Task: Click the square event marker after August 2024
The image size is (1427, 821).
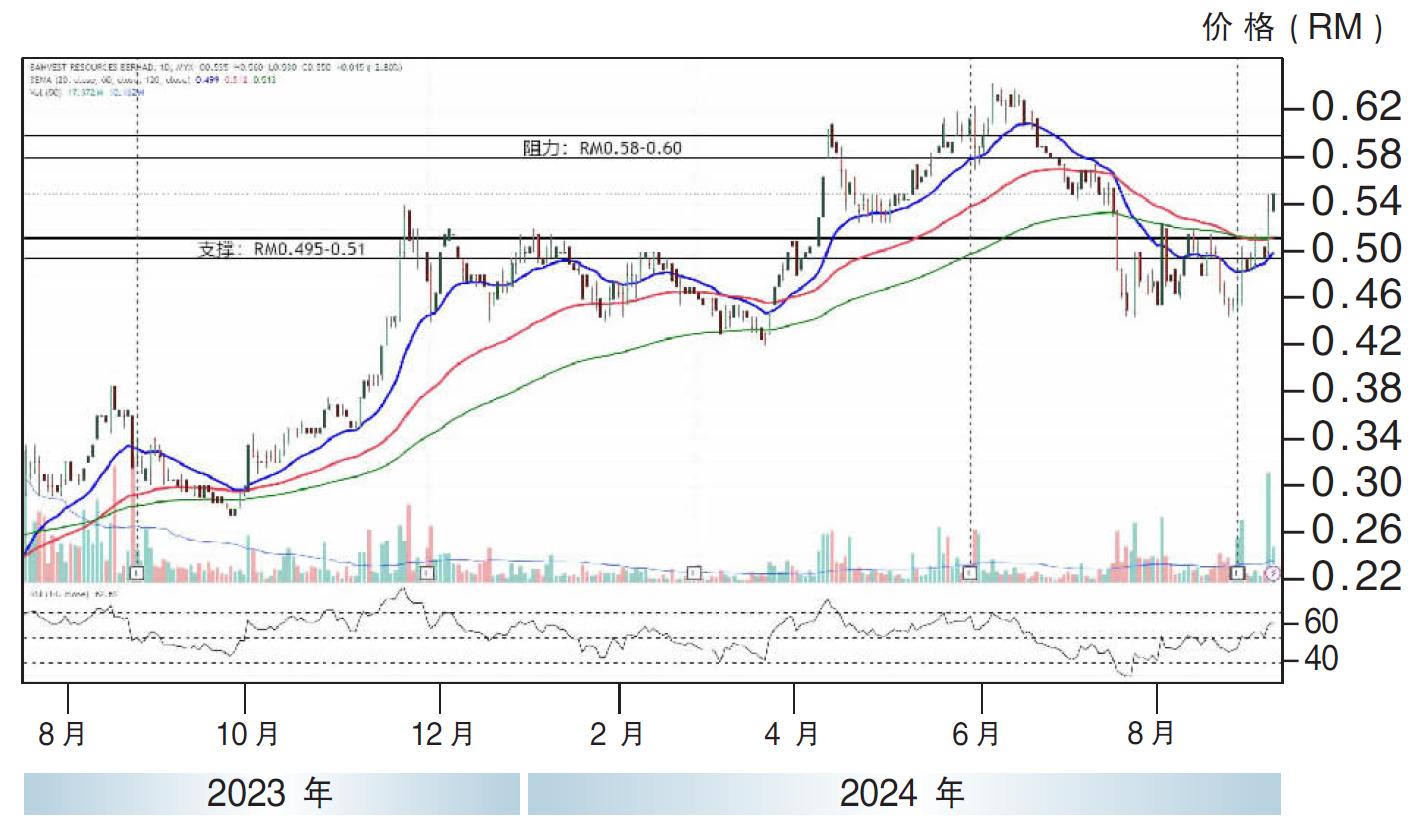Action: point(1238,573)
